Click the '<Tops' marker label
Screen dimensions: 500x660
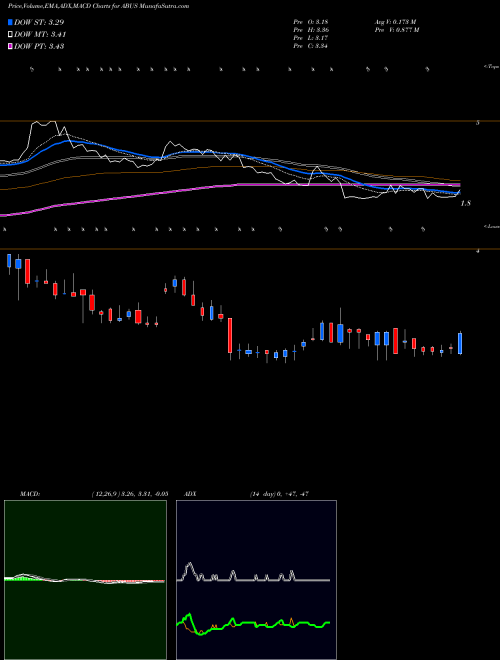491,67
